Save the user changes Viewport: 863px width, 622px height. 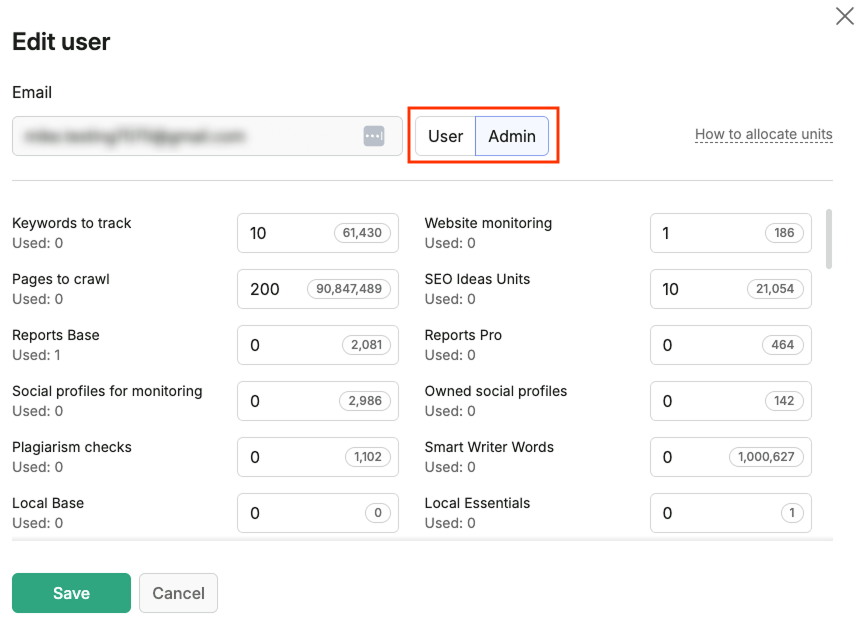tap(72, 593)
